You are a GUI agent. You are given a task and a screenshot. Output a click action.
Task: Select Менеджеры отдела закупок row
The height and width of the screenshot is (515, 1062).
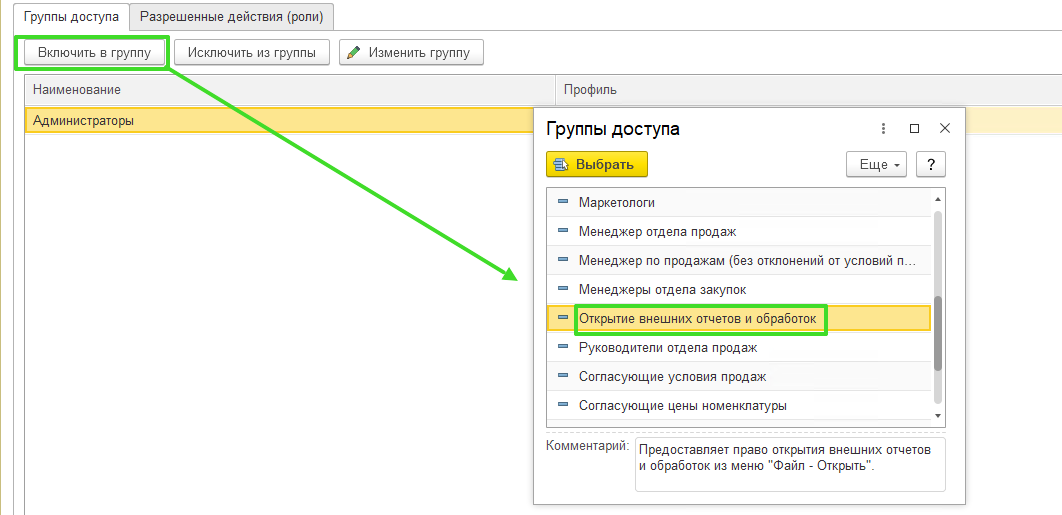pyautogui.click(x=739, y=289)
